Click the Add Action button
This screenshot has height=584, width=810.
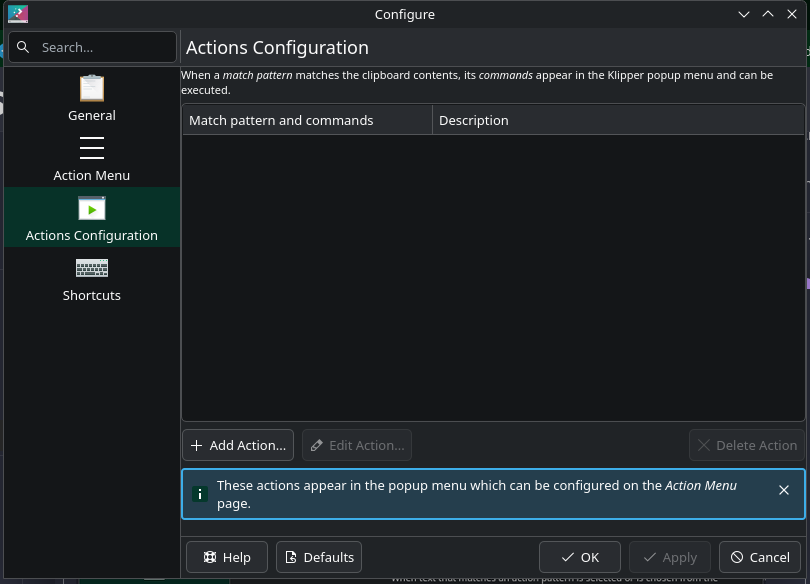238,445
